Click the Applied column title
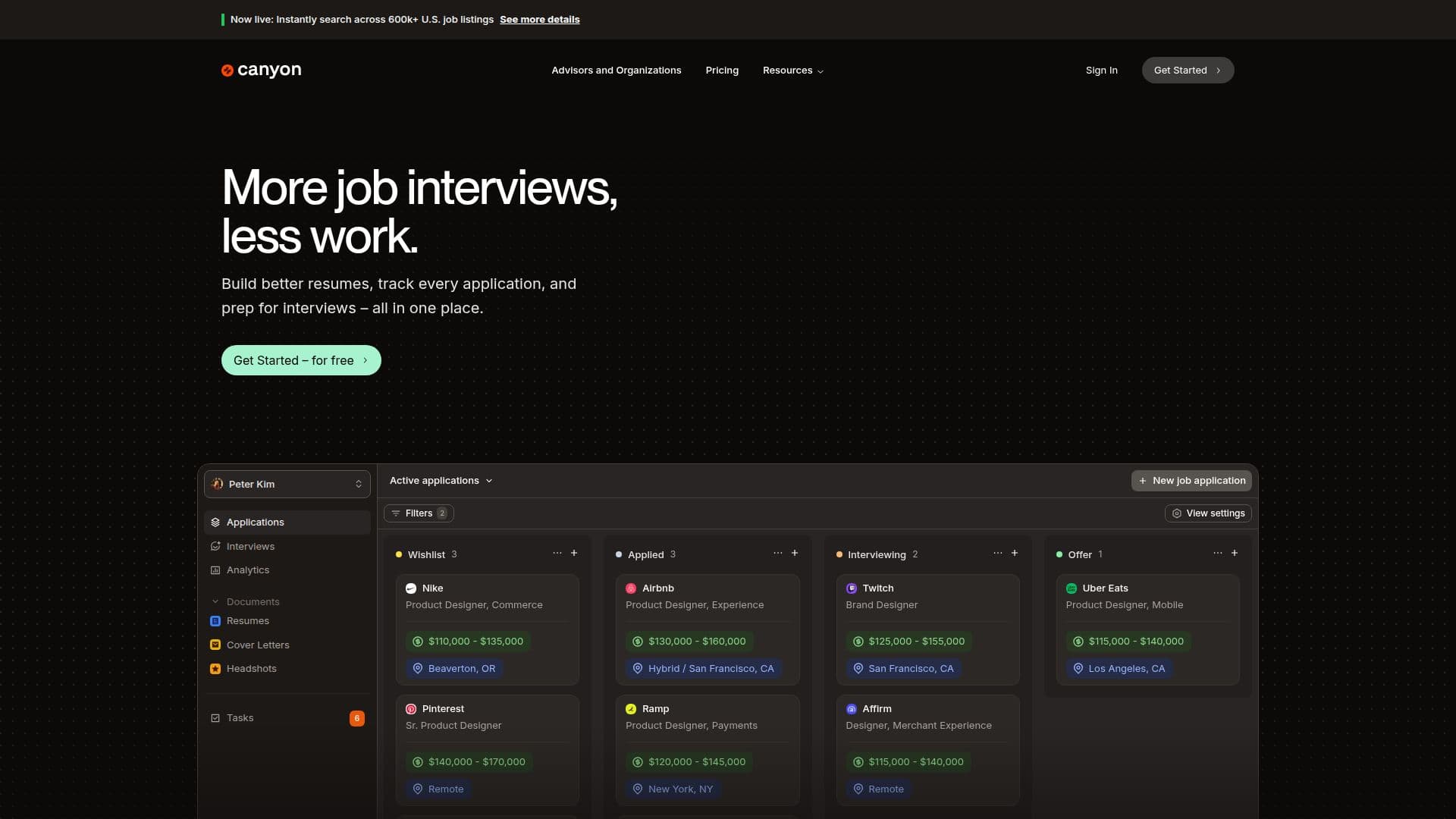This screenshot has width=1456, height=819. (645, 555)
